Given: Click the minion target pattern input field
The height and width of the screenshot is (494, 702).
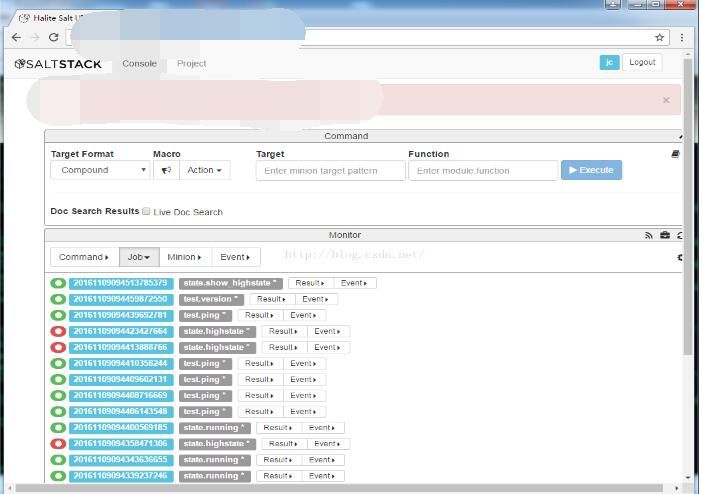Looking at the screenshot, I should pos(330,170).
